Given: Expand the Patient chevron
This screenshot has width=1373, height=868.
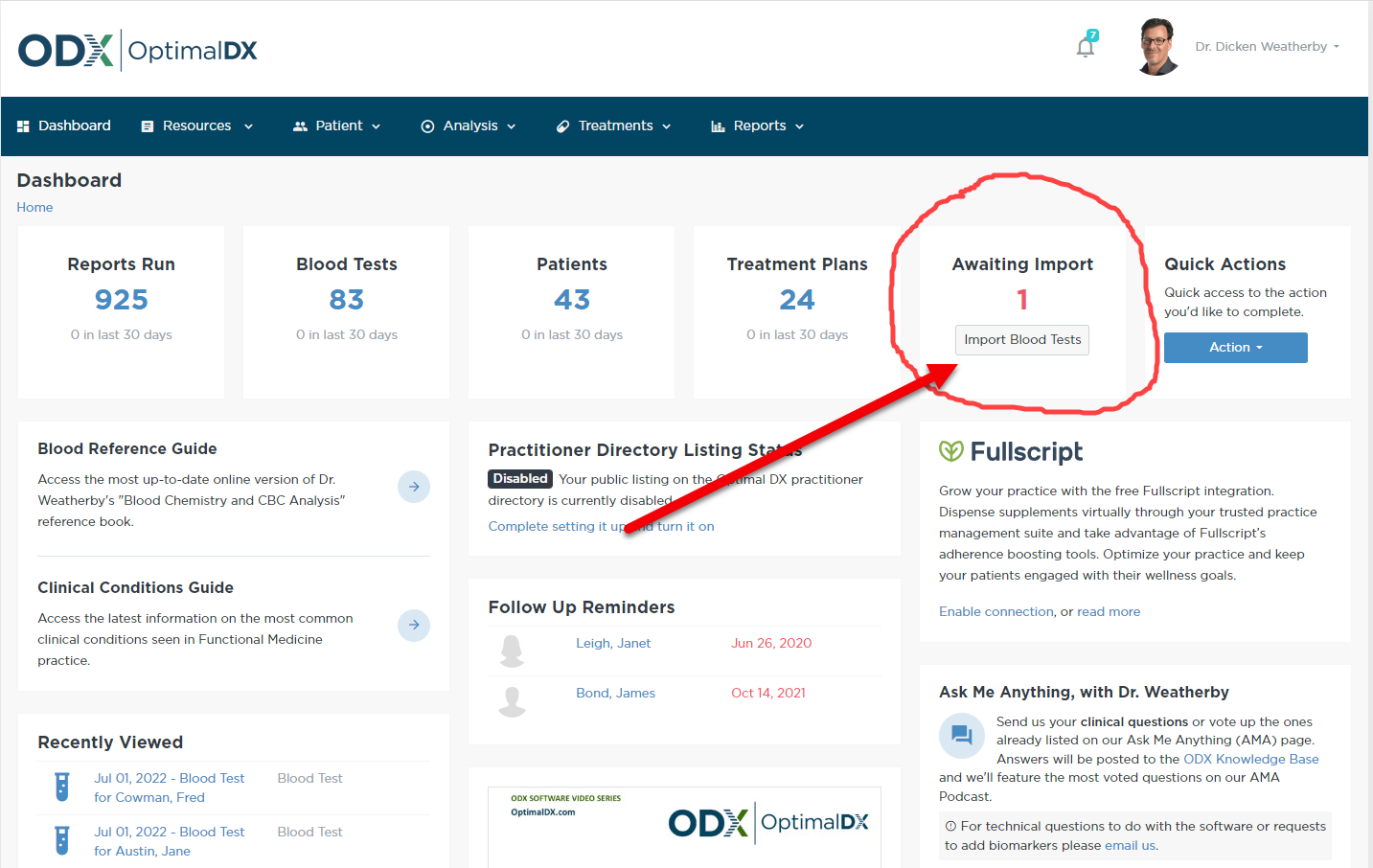Looking at the screenshot, I should 376,126.
